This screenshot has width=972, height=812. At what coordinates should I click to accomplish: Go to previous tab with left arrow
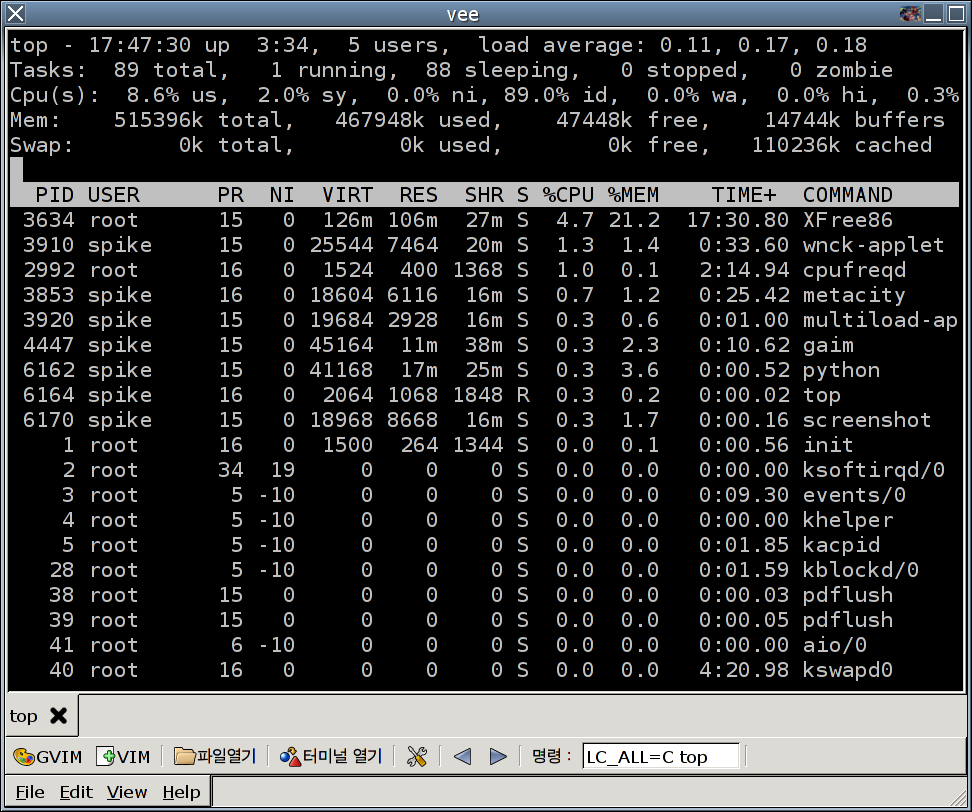tap(461, 756)
